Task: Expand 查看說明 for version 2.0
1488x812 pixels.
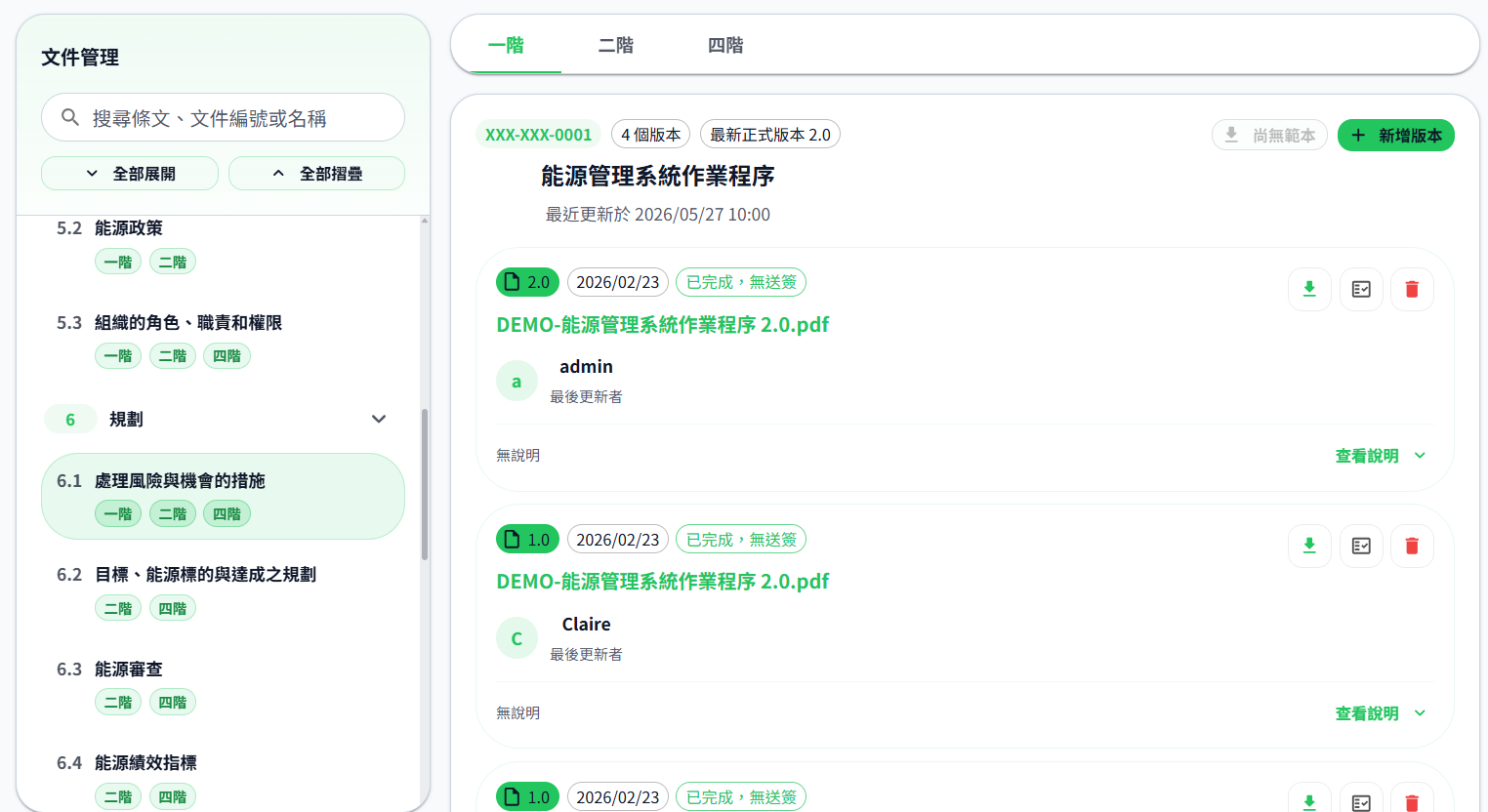Action: (1381, 456)
